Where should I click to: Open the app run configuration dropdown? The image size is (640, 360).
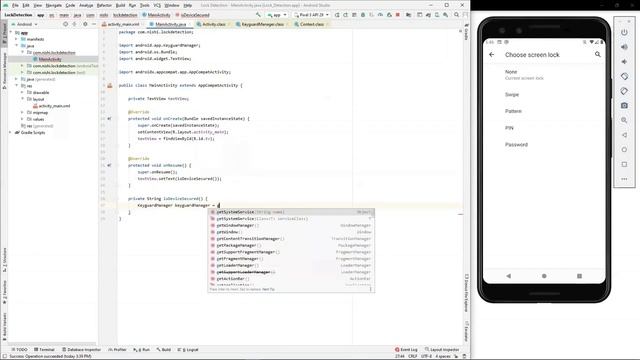click(277, 15)
